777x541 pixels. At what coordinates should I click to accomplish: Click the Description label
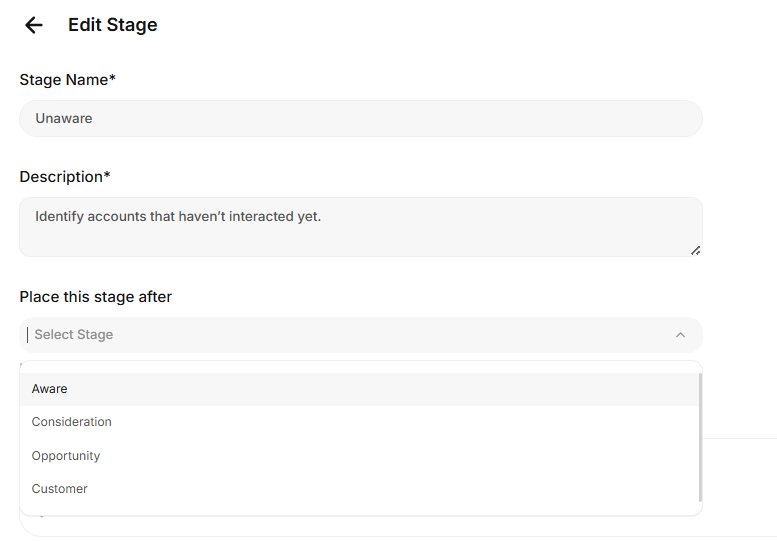[60, 177]
